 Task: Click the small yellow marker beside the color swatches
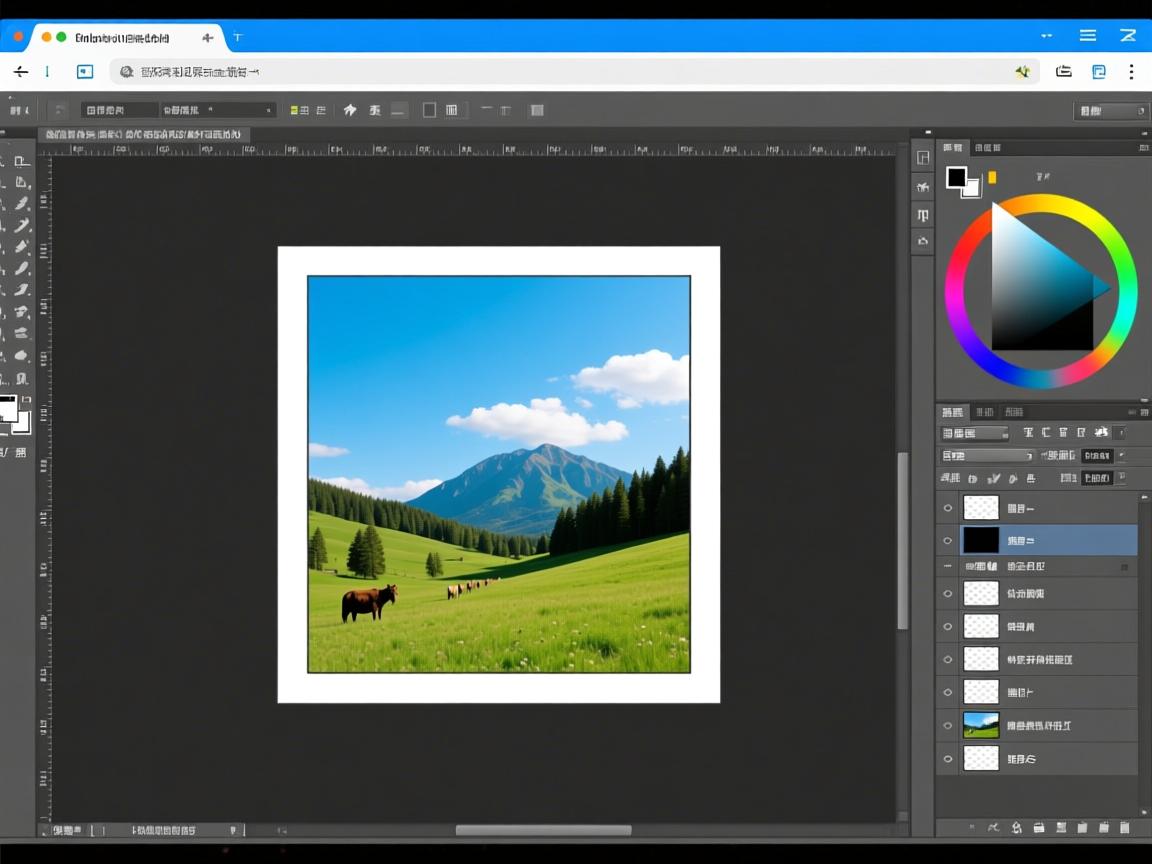992,178
